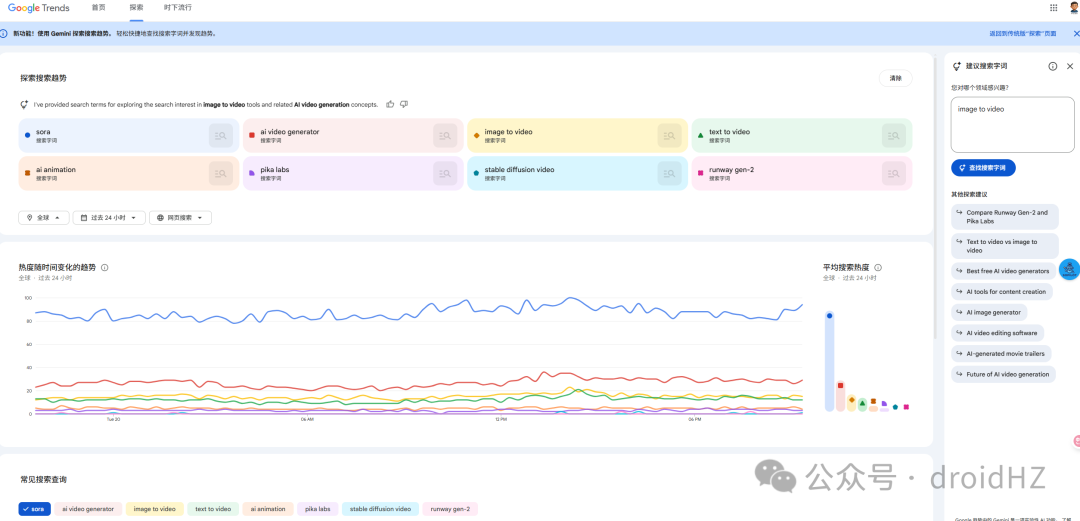Go to the 首页 tab
The image size is (1080, 521).
click(x=98, y=7)
